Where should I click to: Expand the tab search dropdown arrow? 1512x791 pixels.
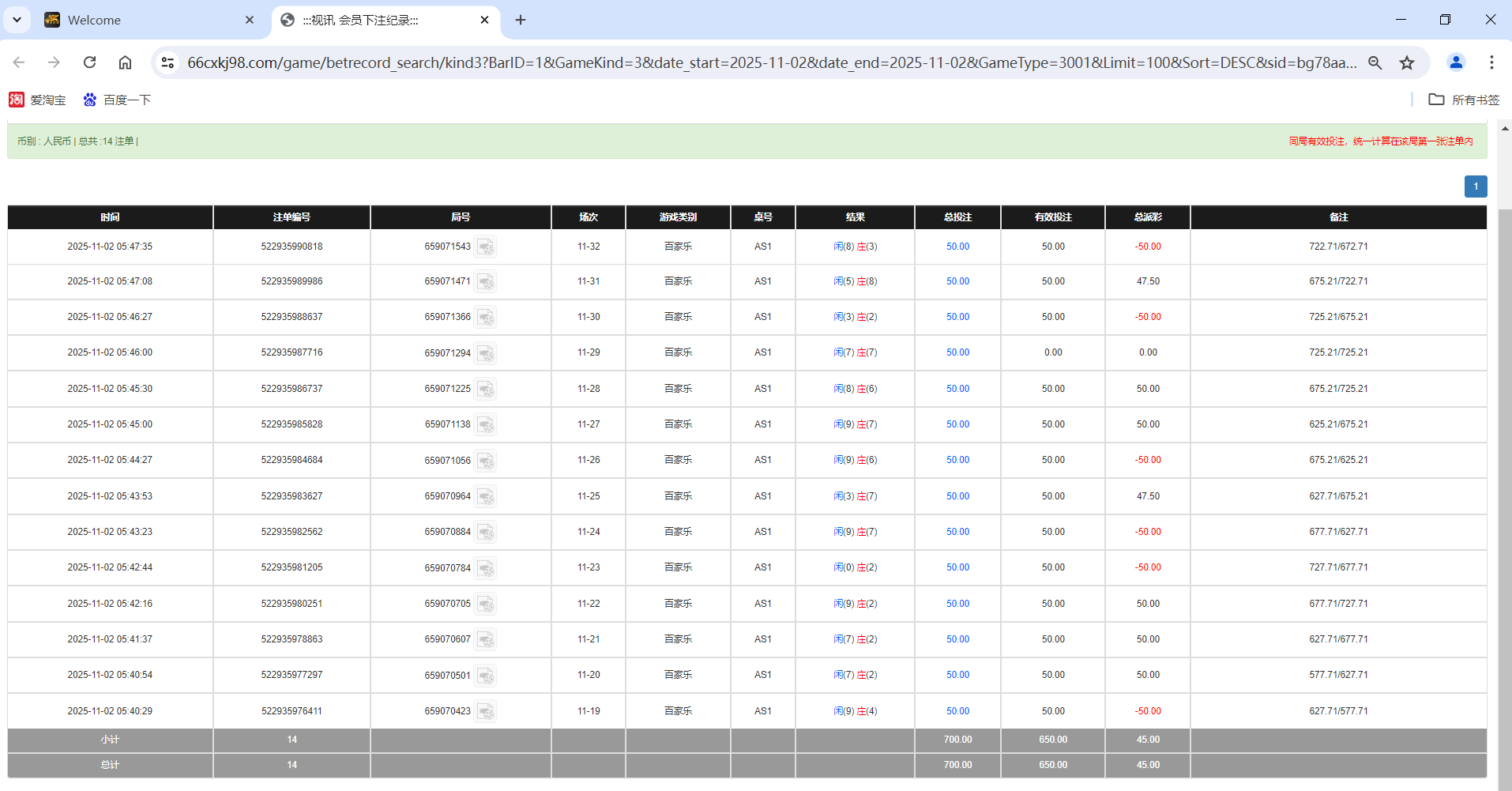(17, 20)
